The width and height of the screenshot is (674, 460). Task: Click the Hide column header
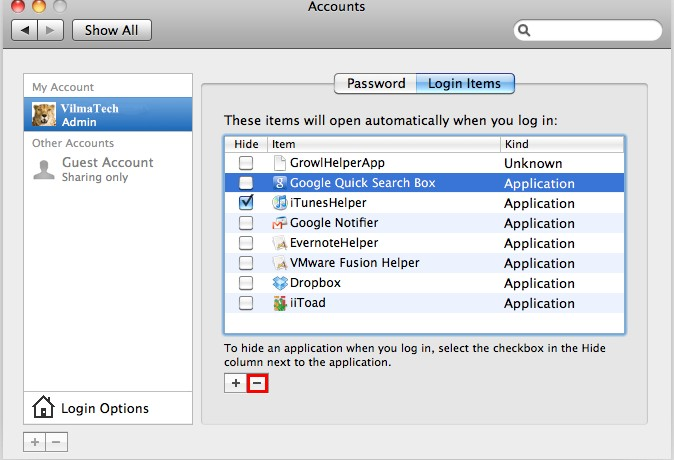click(246, 144)
